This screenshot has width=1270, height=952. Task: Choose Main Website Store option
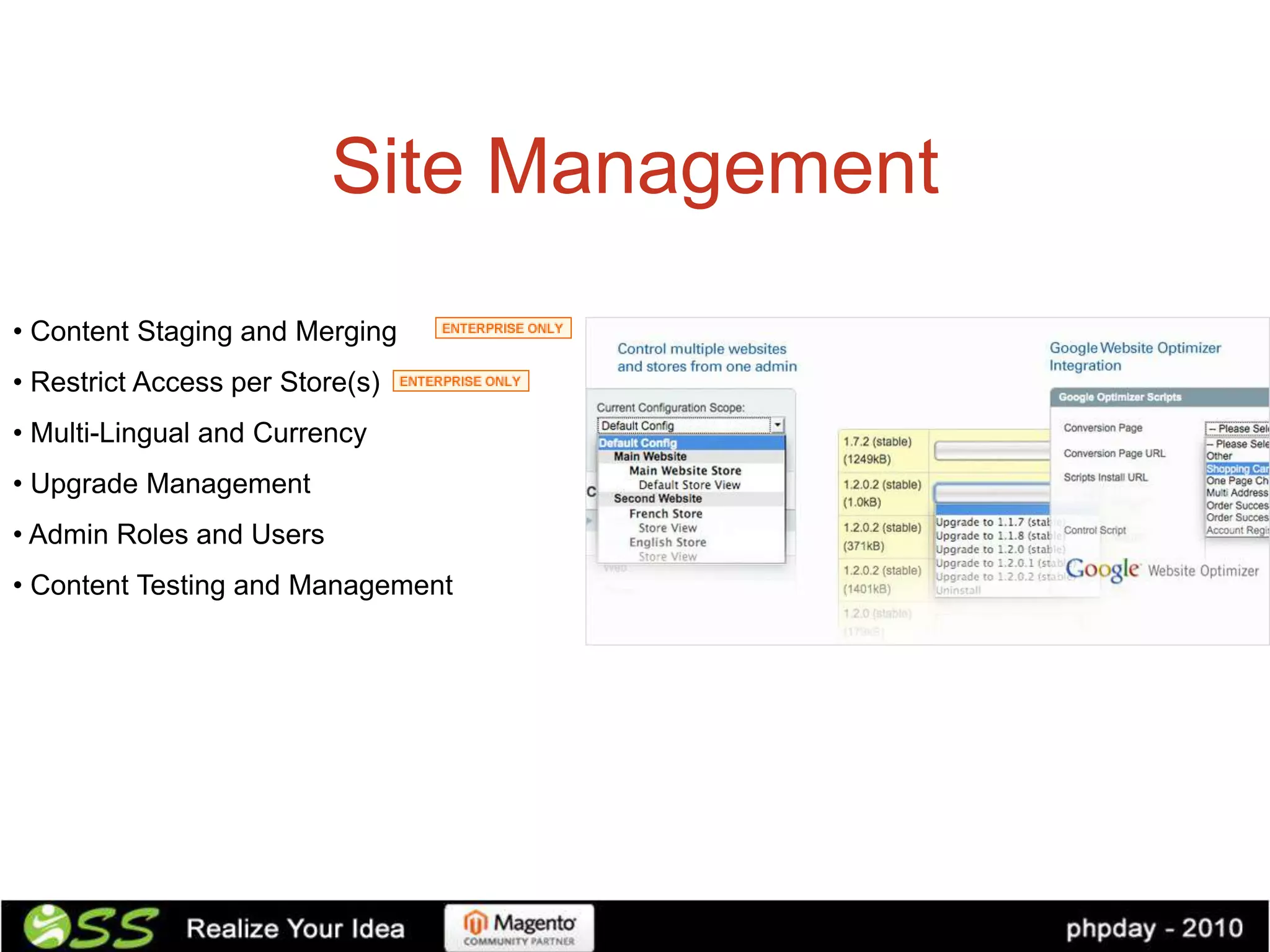click(x=685, y=470)
